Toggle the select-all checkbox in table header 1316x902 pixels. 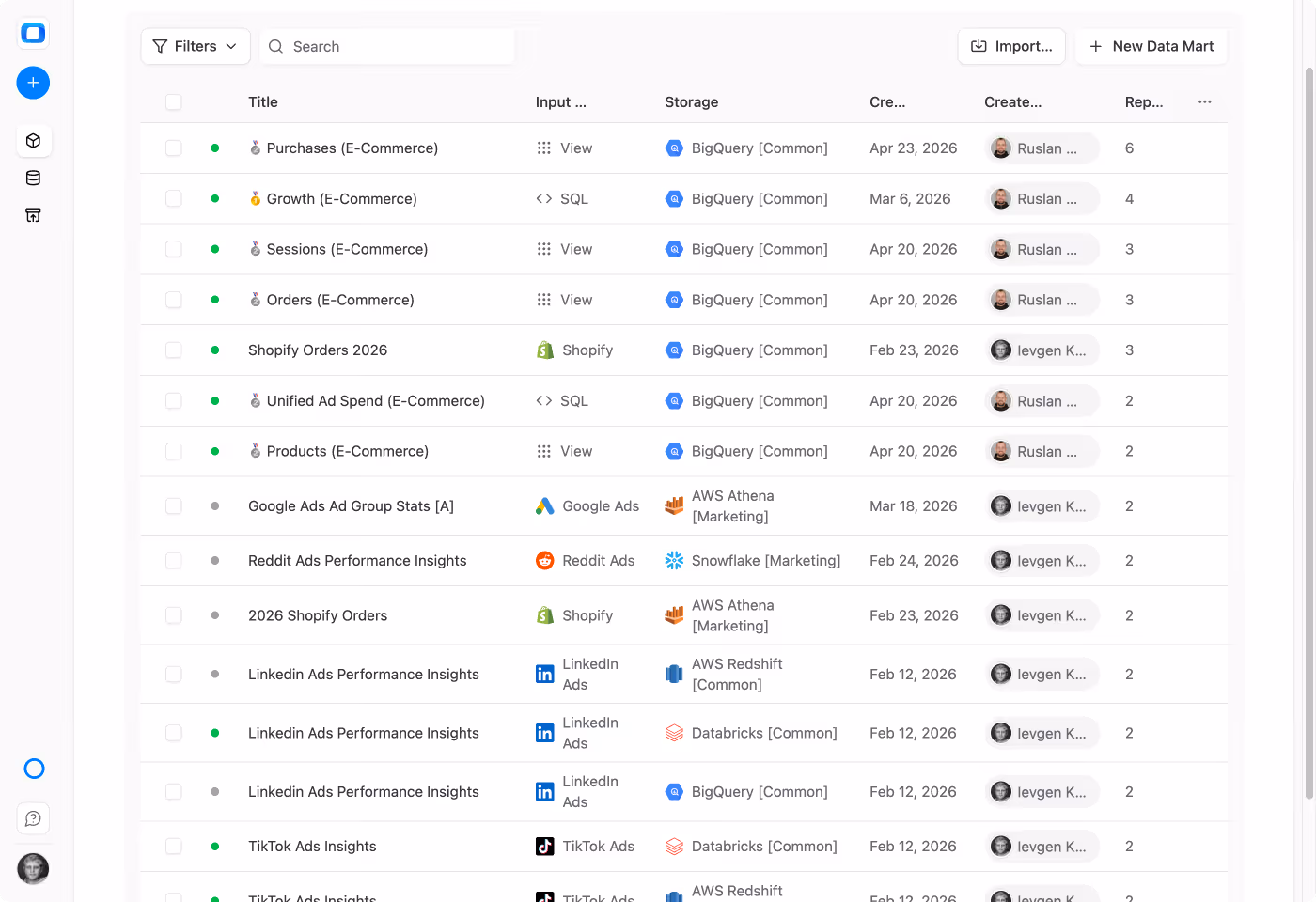(174, 101)
